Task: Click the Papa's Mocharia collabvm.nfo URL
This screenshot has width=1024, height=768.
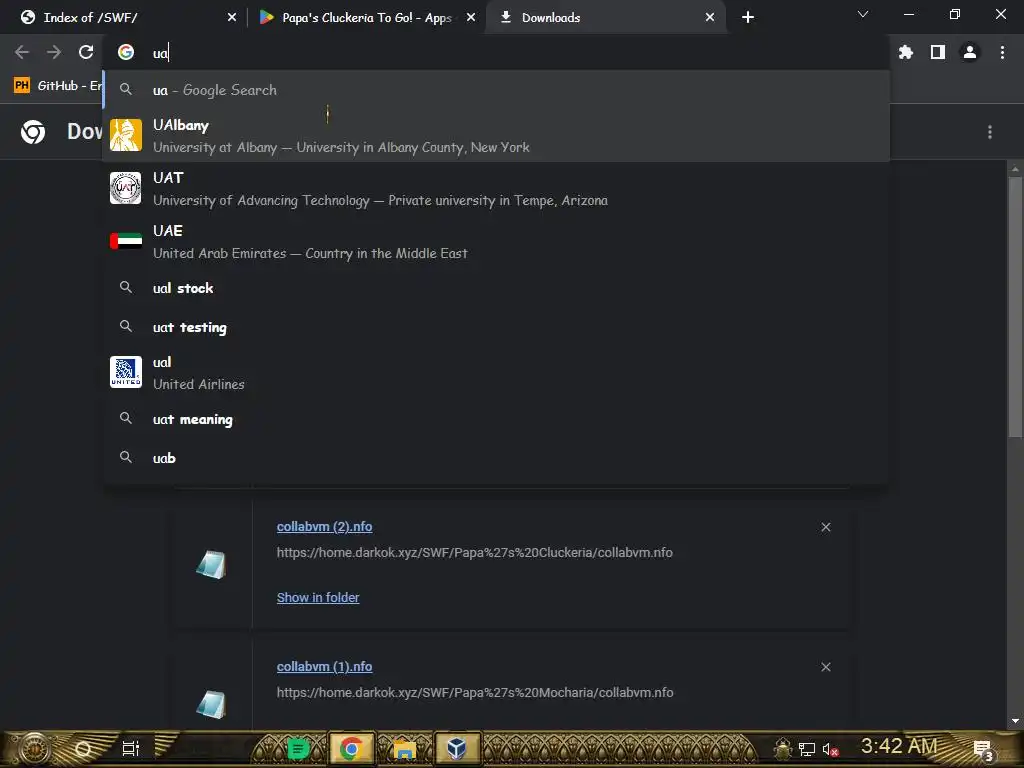Action: point(475,692)
